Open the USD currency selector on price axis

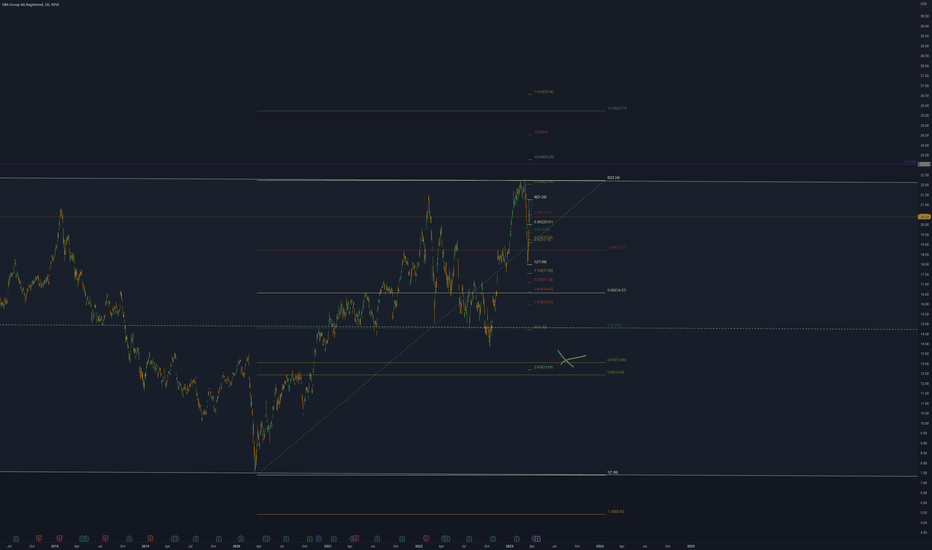[924, 4]
